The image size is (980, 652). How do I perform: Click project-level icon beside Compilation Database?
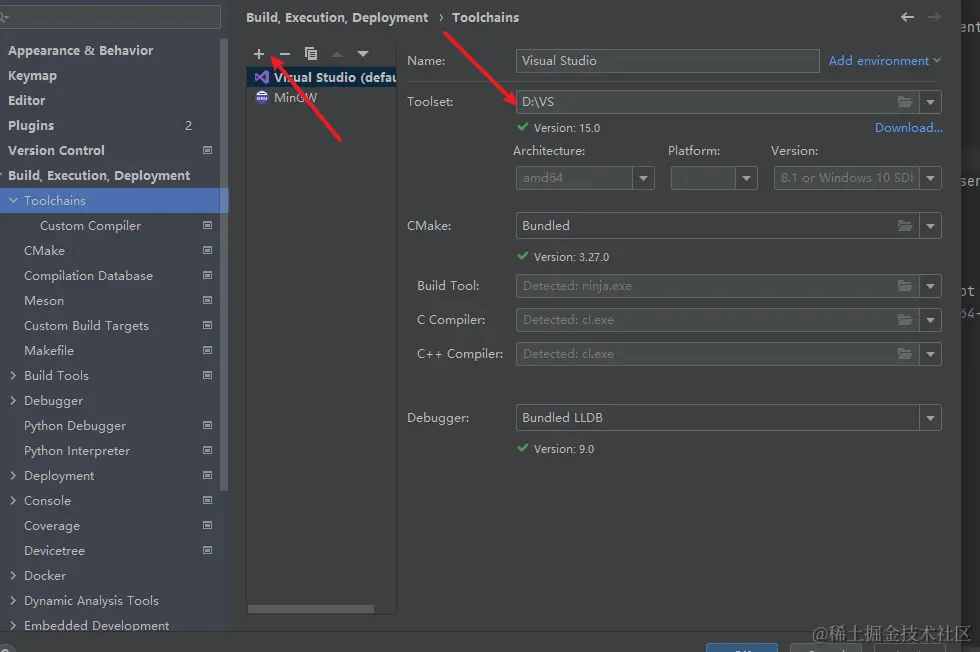click(x=208, y=275)
